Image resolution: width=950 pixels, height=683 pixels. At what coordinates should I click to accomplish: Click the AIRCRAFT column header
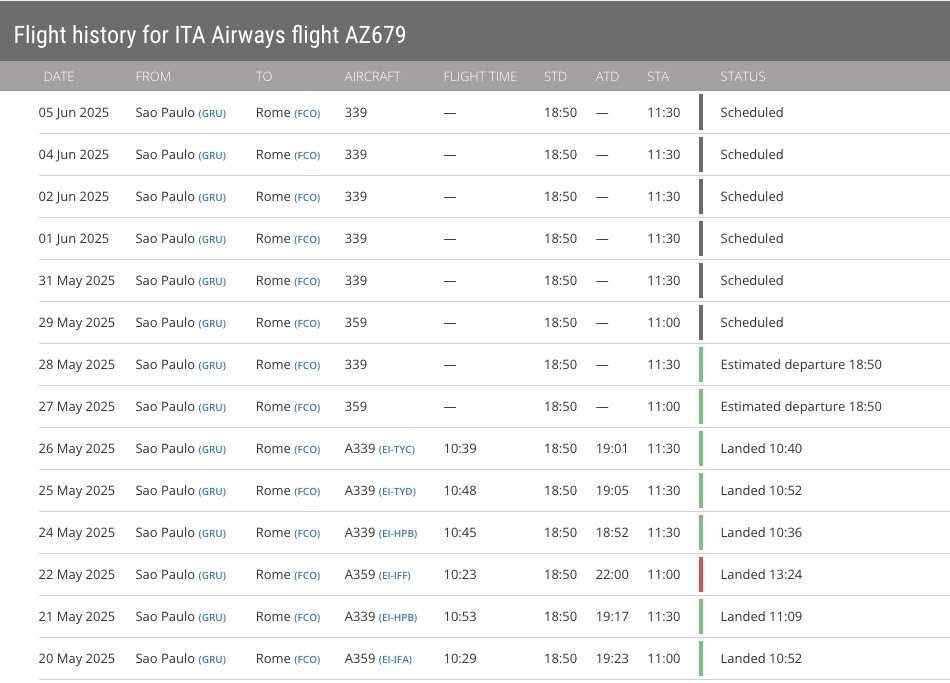click(x=372, y=77)
